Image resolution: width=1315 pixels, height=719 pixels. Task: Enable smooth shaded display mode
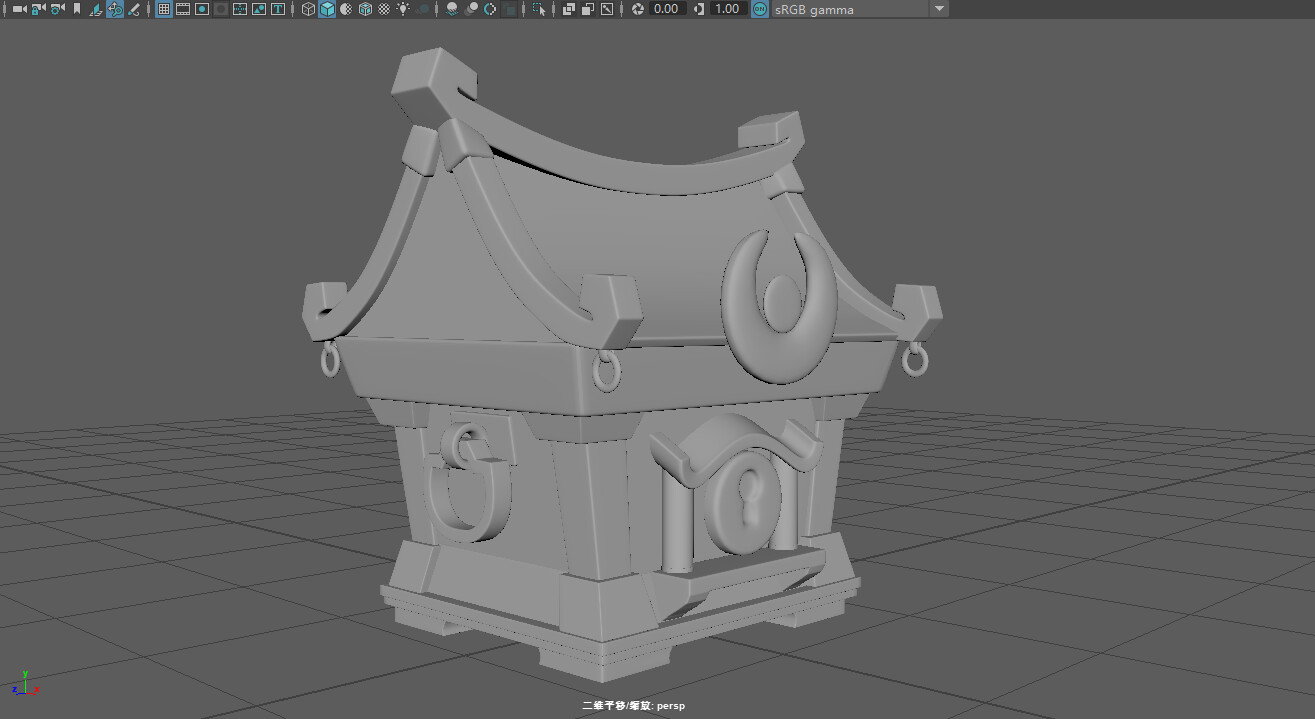[327, 9]
